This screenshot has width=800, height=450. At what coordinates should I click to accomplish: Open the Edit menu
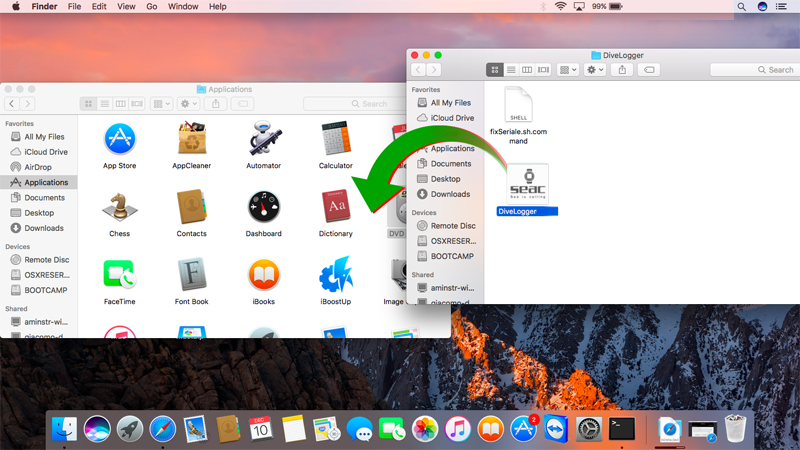pos(99,7)
